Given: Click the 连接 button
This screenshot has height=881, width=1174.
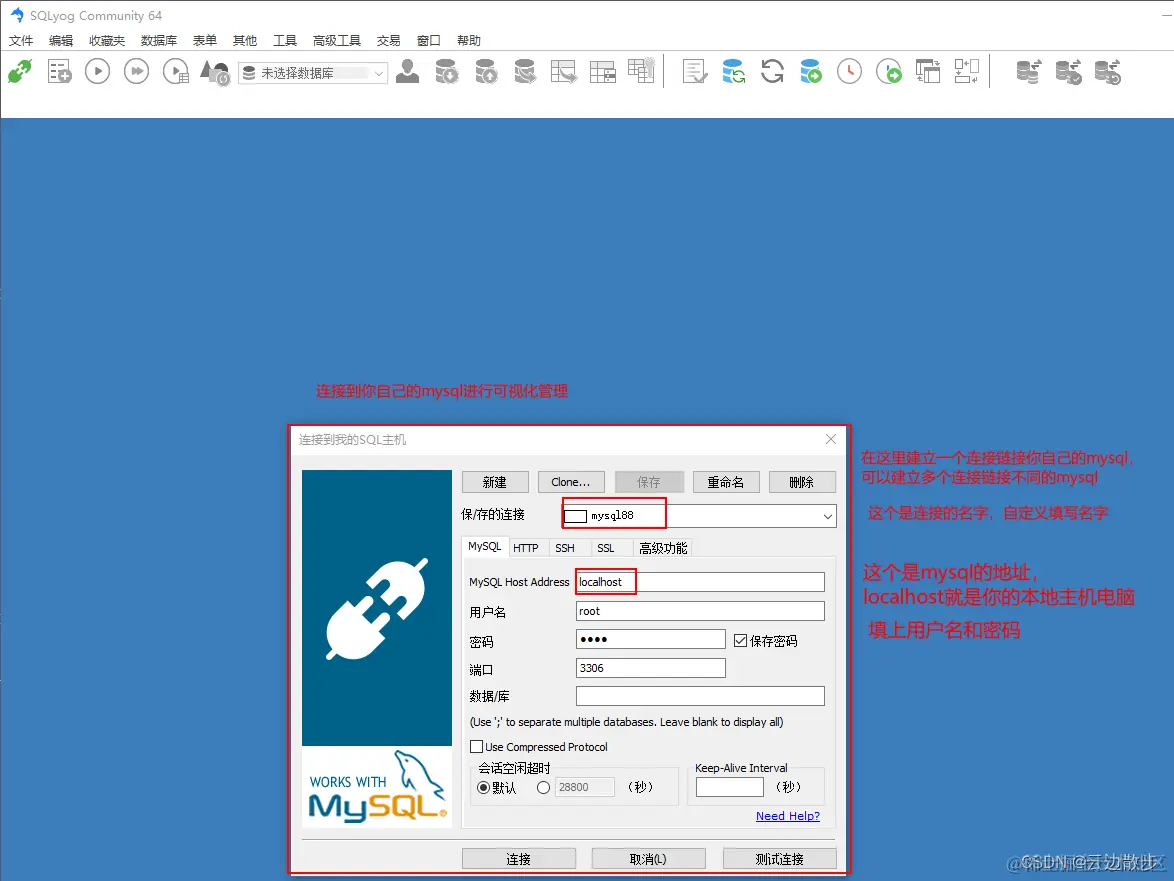Looking at the screenshot, I should click(x=519, y=859).
